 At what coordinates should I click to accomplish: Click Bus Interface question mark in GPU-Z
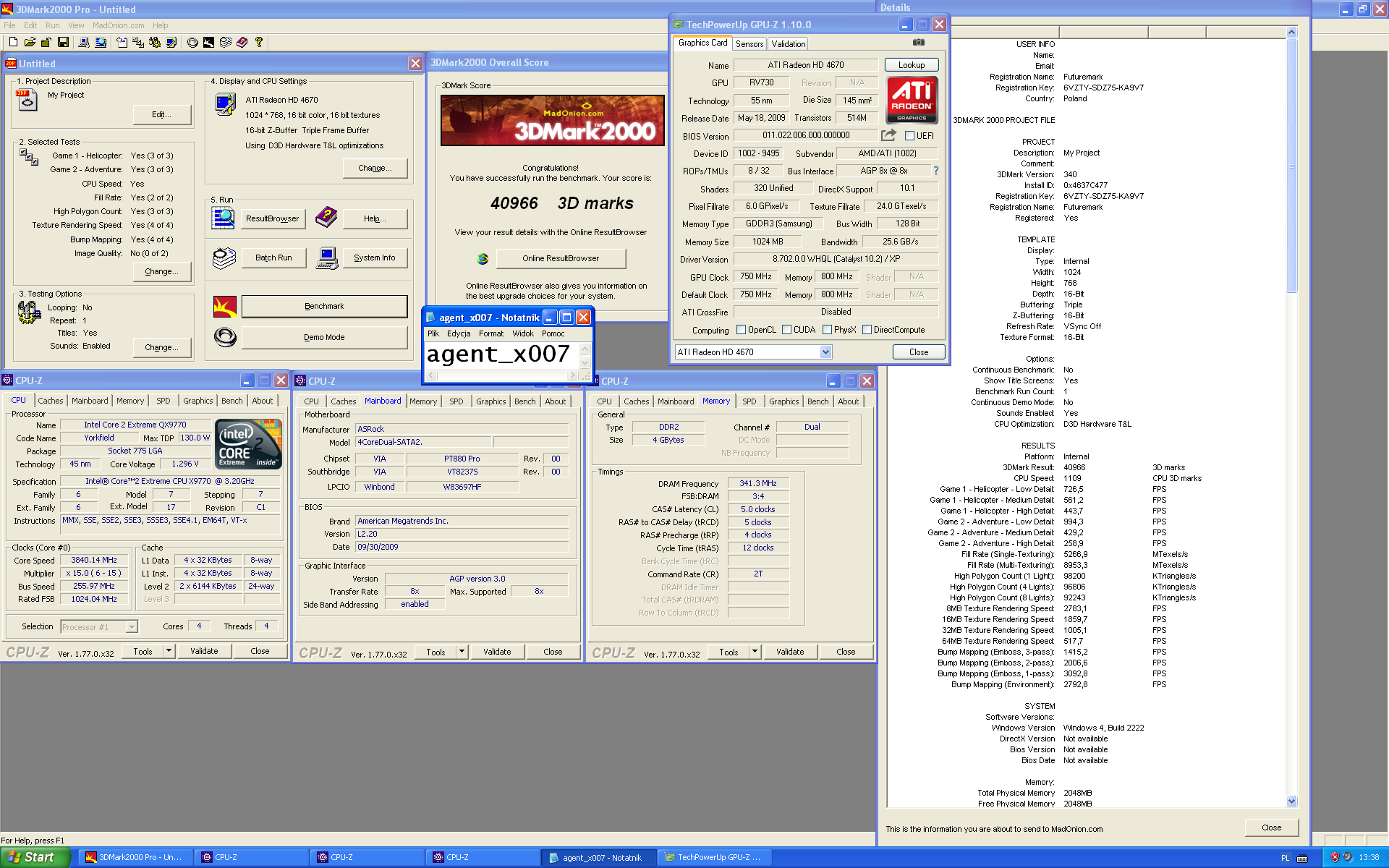935,171
